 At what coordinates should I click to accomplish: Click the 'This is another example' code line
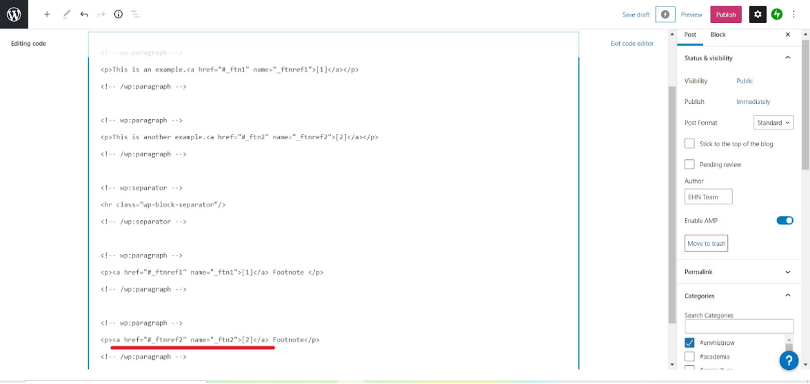tap(240, 137)
